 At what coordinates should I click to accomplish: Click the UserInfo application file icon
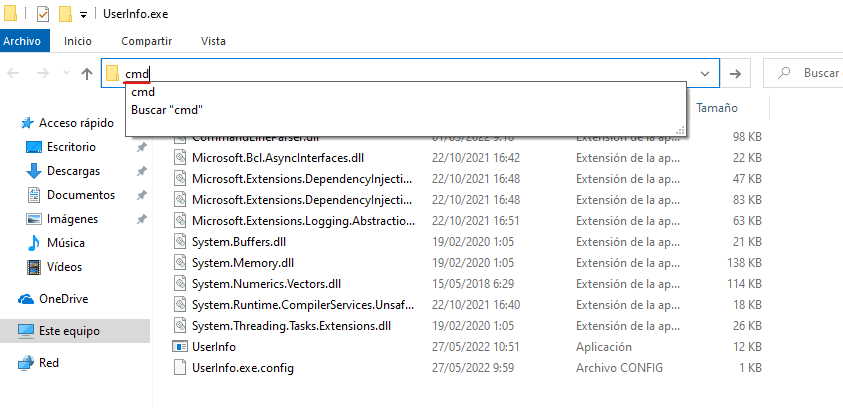coord(180,347)
